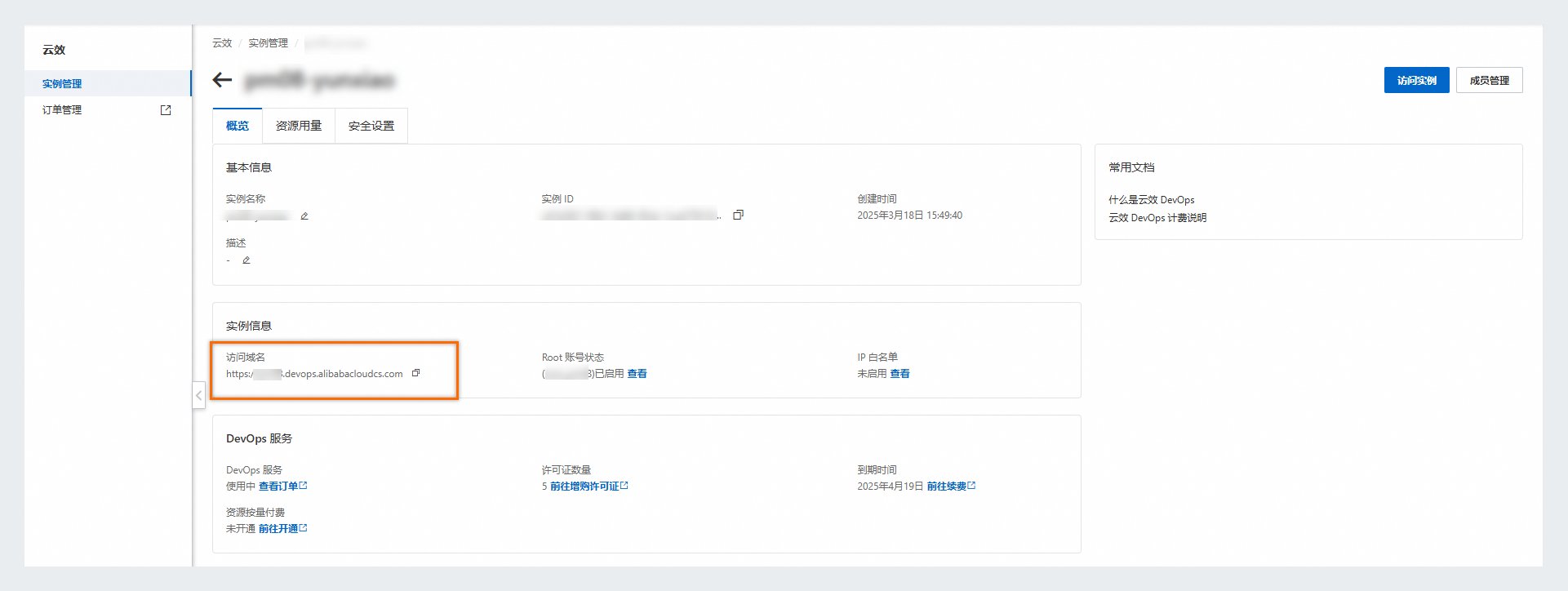
Task: Click the 云效 title in the sidebar
Action: (x=54, y=50)
